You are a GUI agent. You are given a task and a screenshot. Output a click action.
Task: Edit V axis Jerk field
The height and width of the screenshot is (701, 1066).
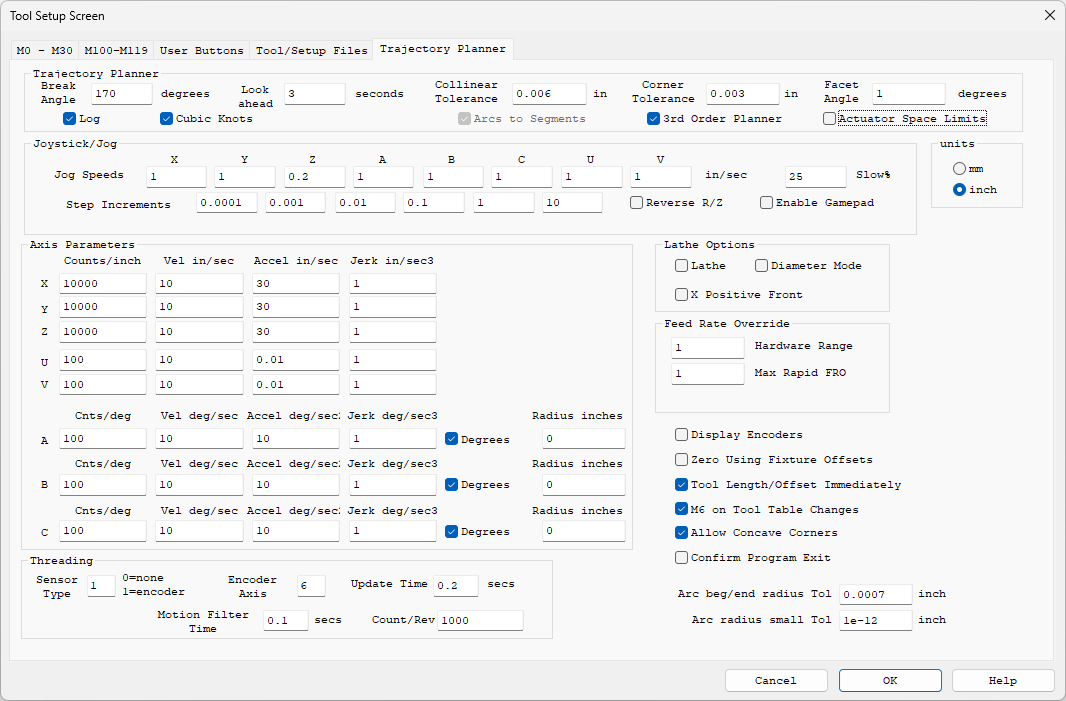[x=393, y=385]
